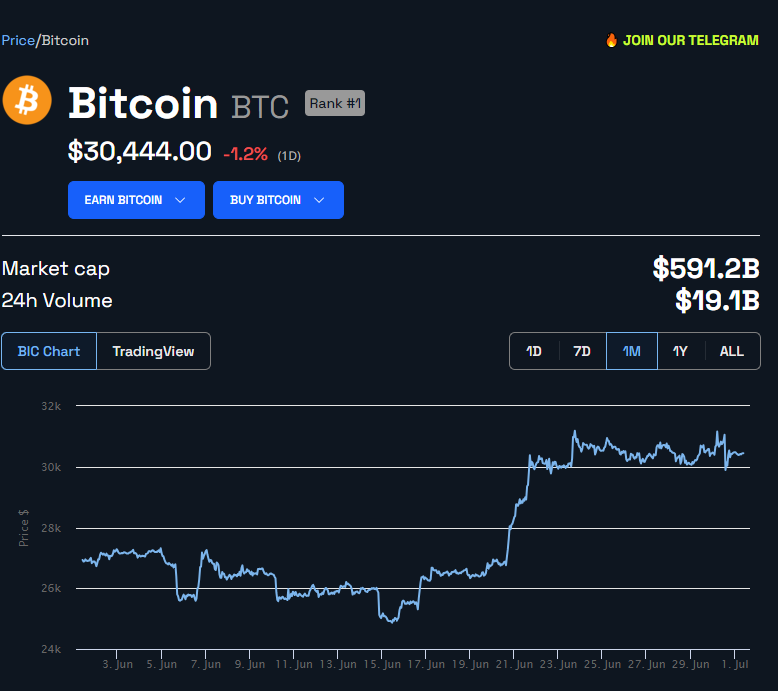
Task: Expand the Buy Bitcoin dropdown chevron
Action: tap(319, 200)
